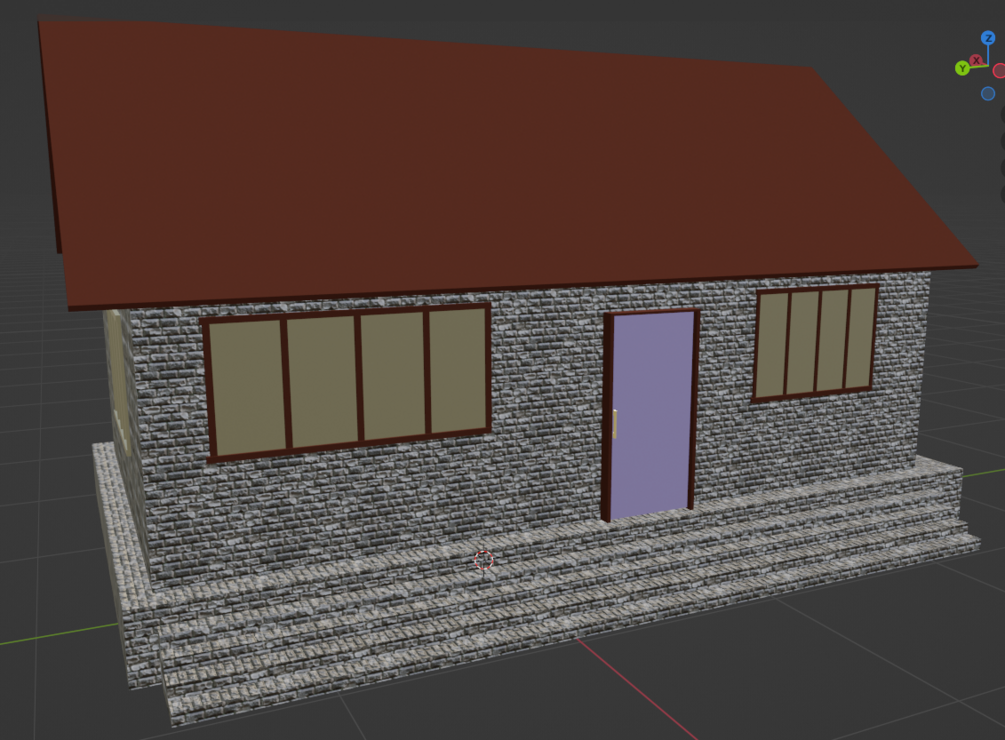Select the small four-pane window on the right
This screenshot has height=740, width=1005.
pos(815,343)
